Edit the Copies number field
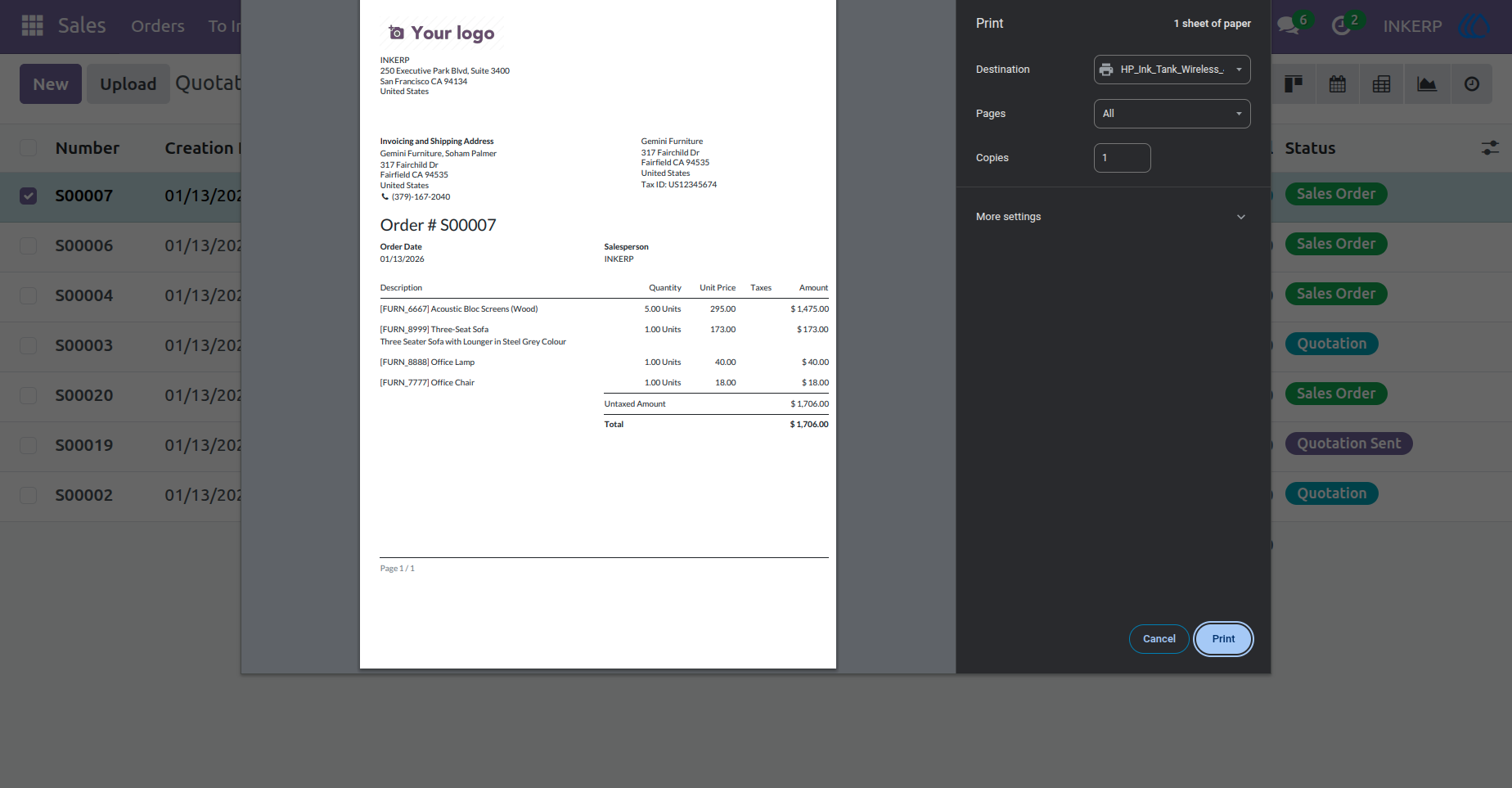Screen dimensions: 1512x788 (1122, 158)
